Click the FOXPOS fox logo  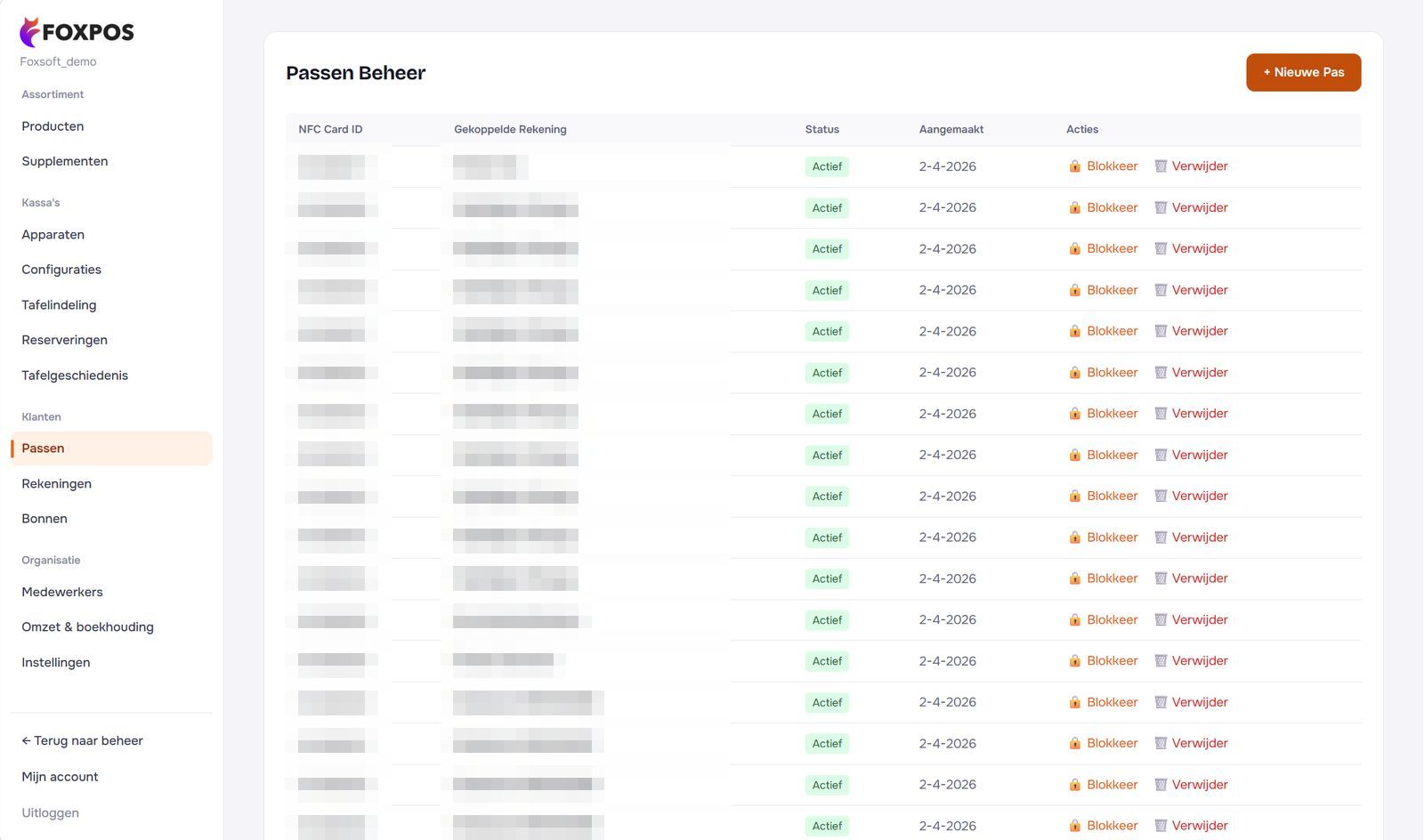coord(77,32)
